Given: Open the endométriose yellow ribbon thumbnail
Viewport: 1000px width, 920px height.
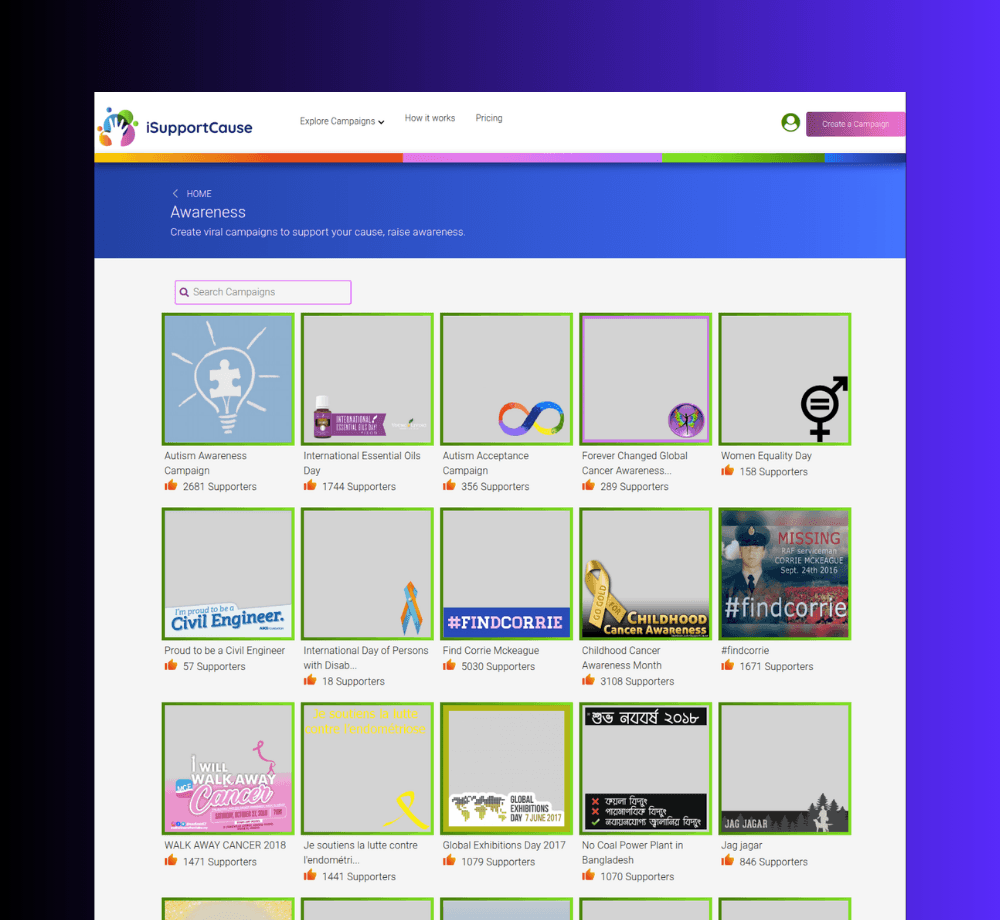Looking at the screenshot, I should pyautogui.click(x=367, y=768).
